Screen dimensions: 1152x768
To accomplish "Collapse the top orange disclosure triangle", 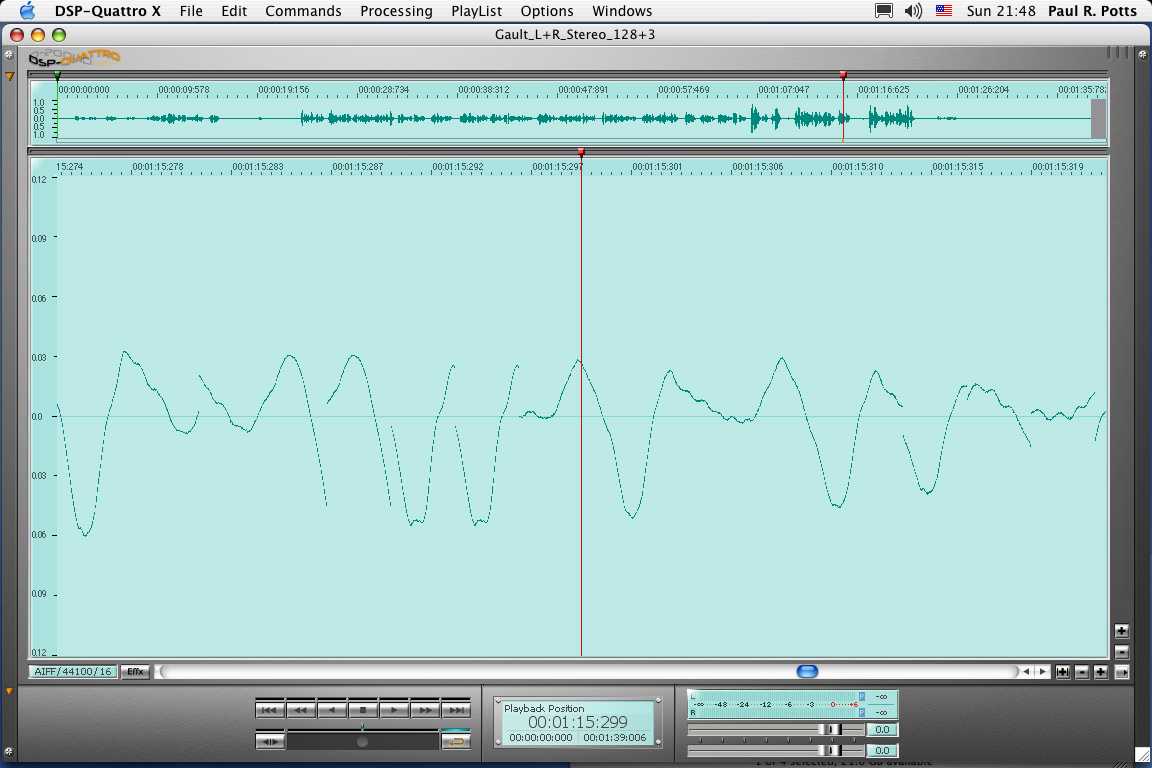I will tap(10, 76).
